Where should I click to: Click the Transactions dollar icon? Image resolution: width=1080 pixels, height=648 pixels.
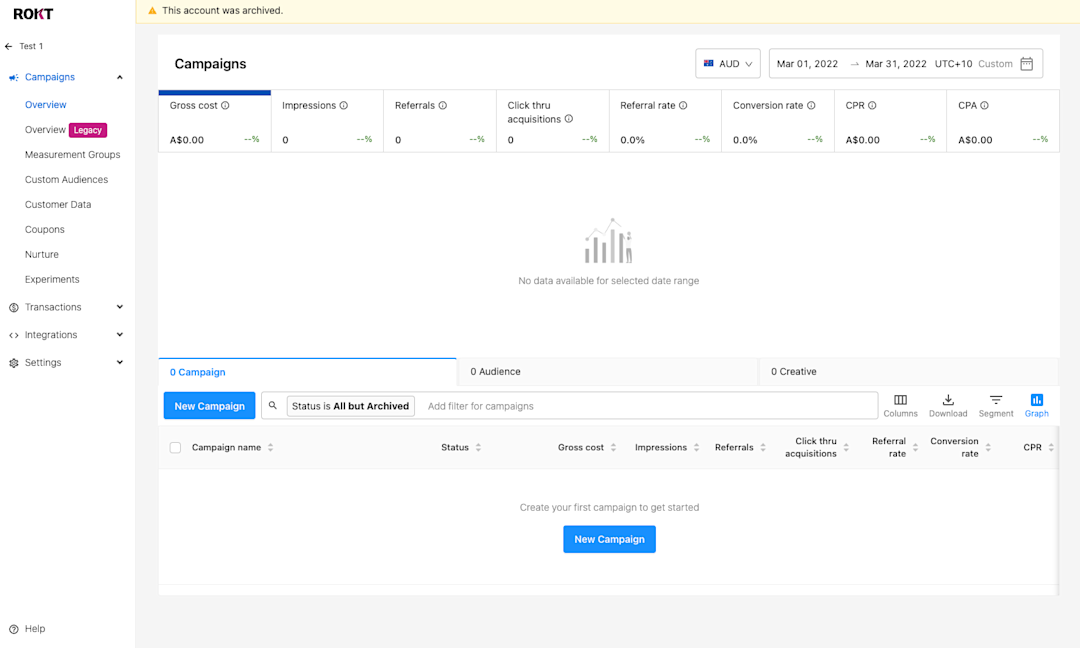pos(14,308)
